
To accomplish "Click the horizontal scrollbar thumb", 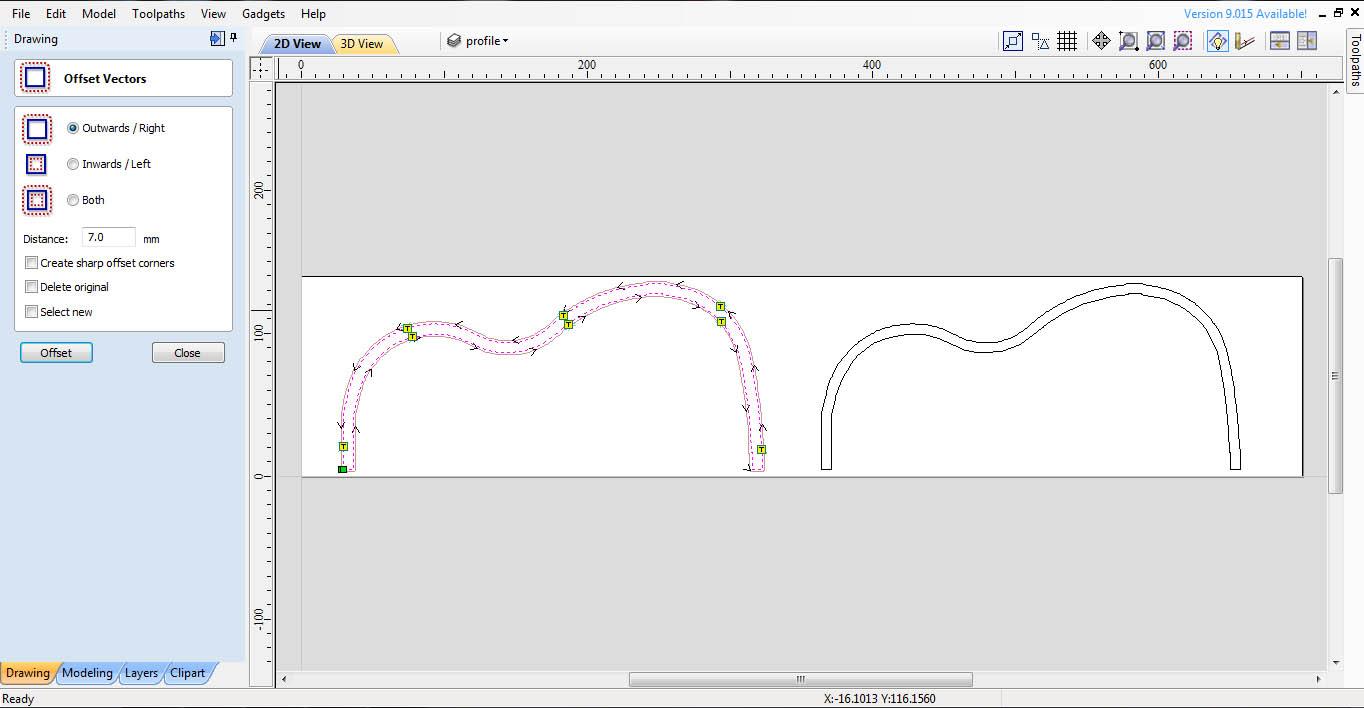I will [x=800, y=679].
